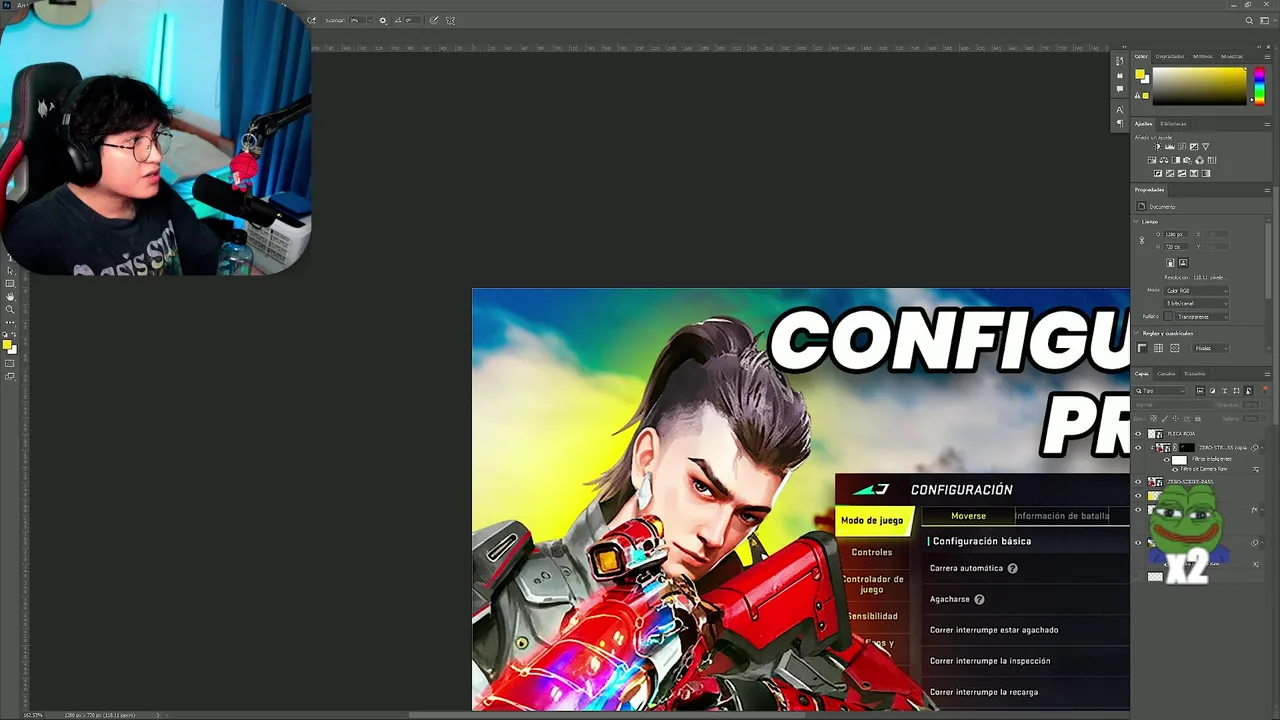Open smoothing options gear in options bar
The width and height of the screenshot is (1280, 720).
(383, 20)
